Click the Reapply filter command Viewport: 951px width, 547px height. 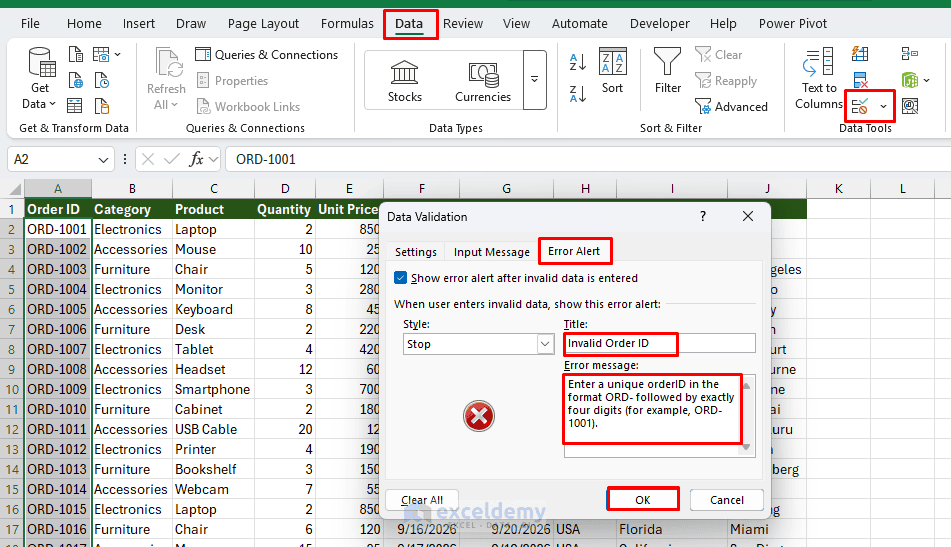click(x=726, y=81)
